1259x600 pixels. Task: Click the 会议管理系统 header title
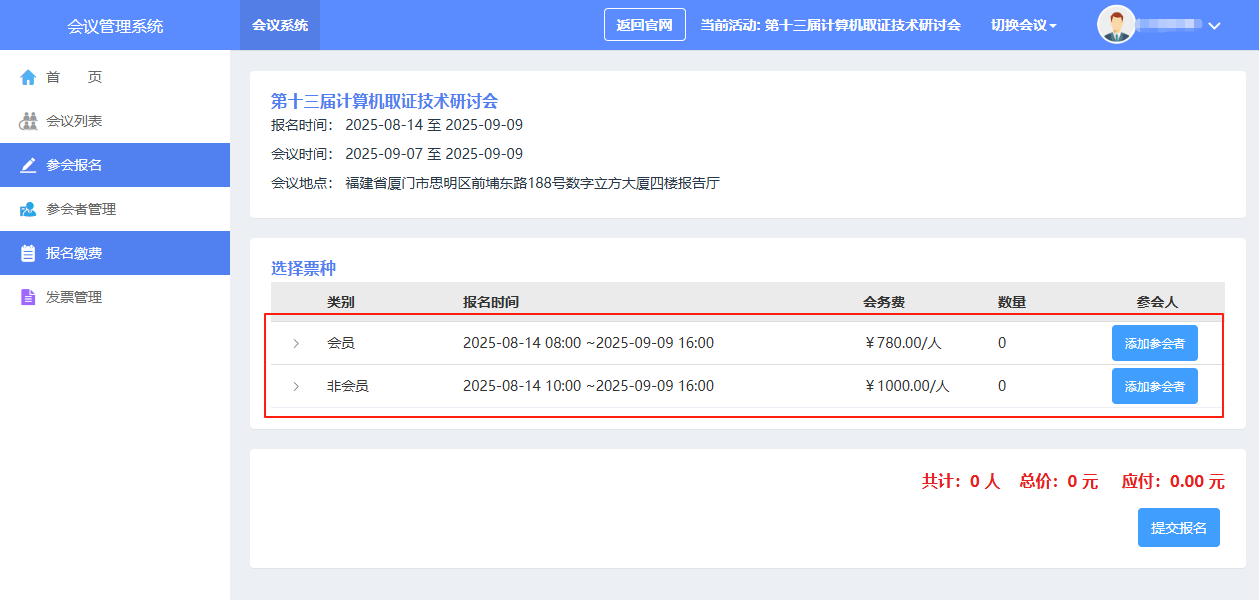115,26
